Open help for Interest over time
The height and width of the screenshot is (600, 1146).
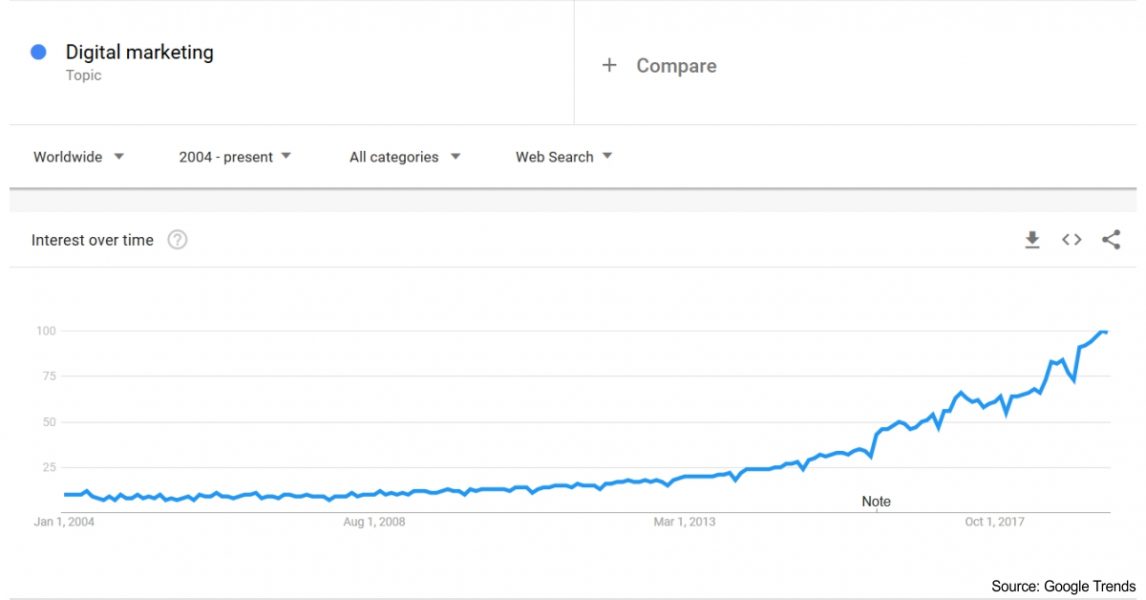[x=178, y=239]
